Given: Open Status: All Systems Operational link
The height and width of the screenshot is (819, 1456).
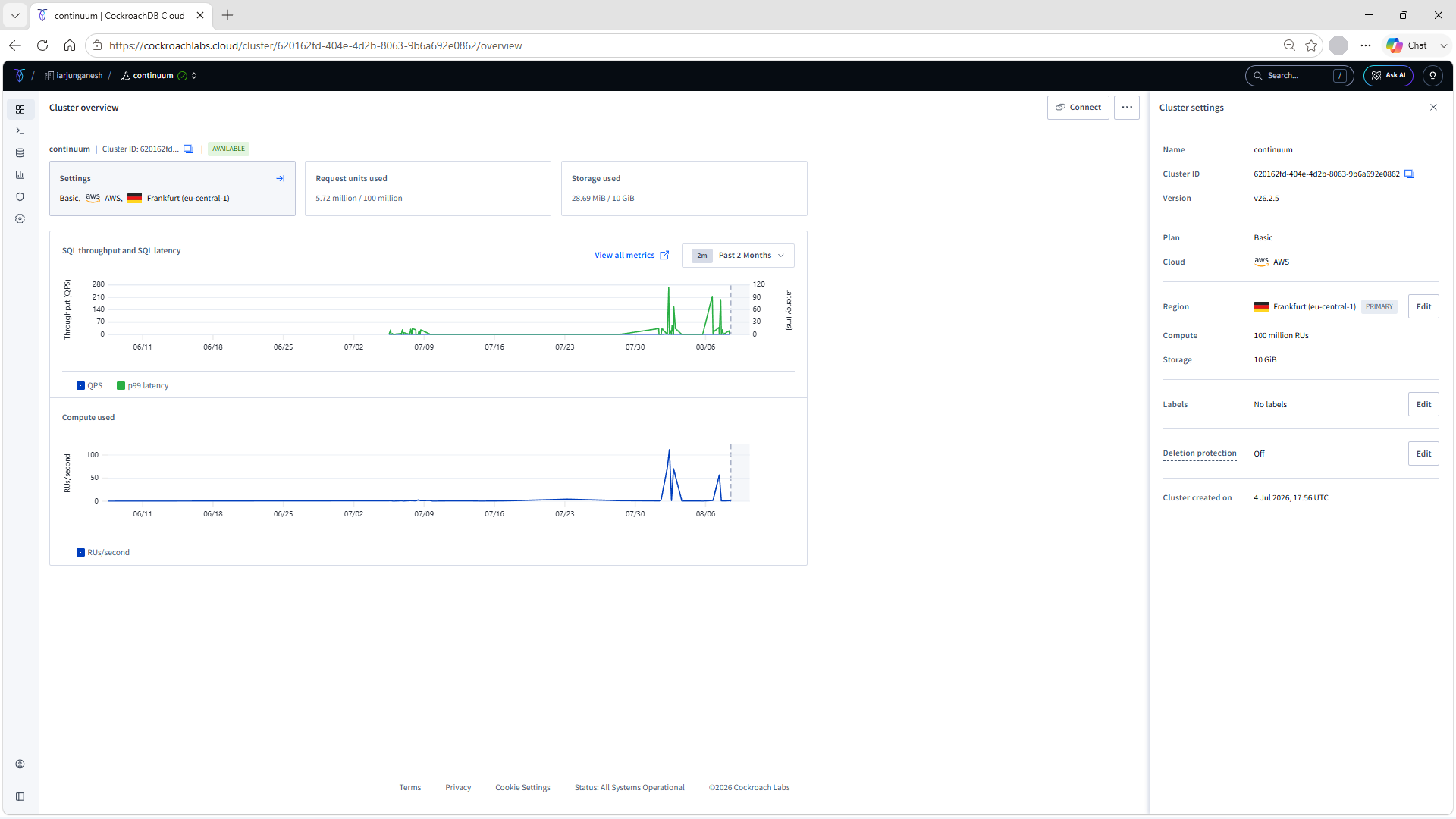Looking at the screenshot, I should pyautogui.click(x=629, y=788).
